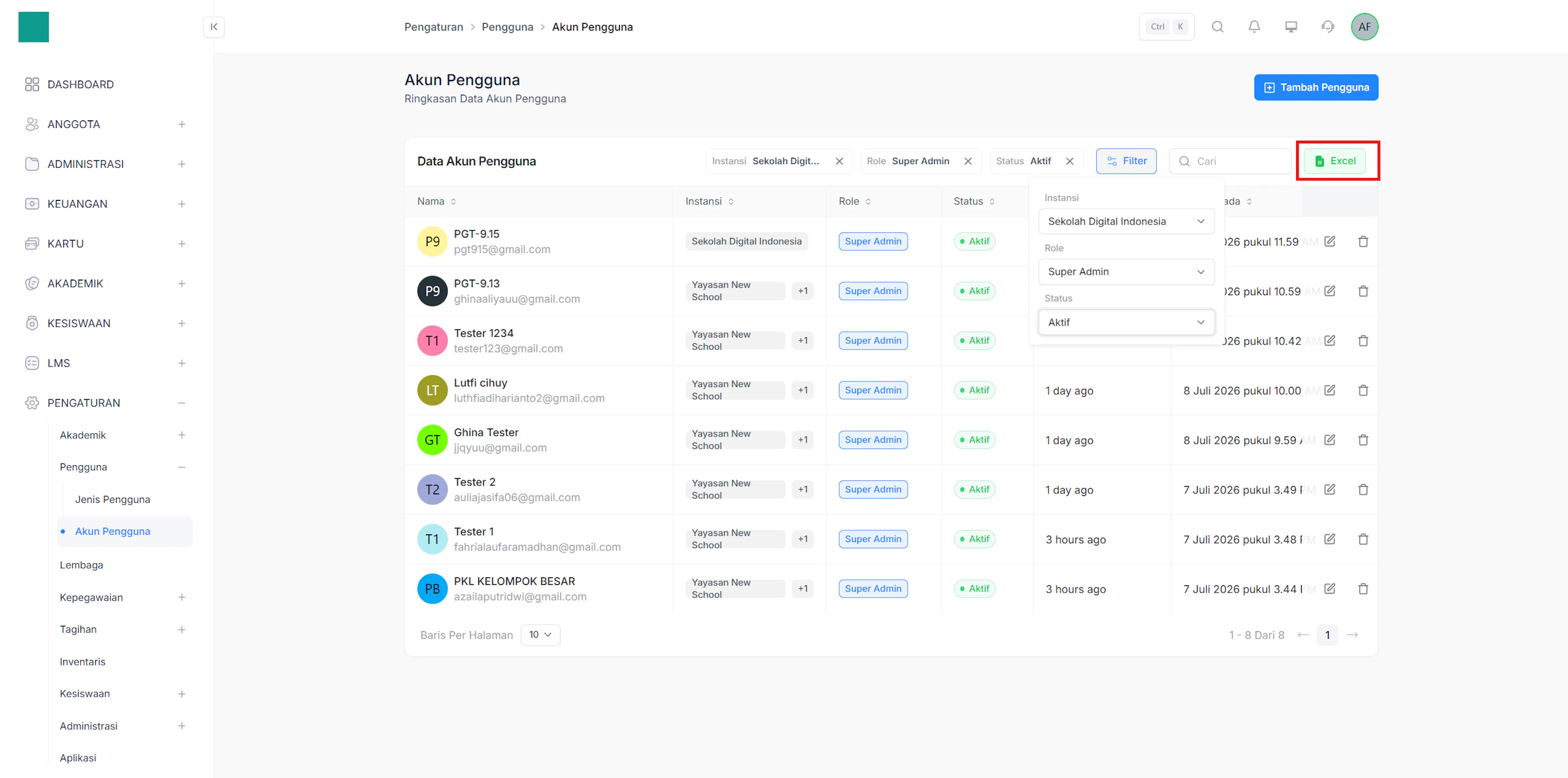1568x778 pixels.
Task: Remove the Role Super Admin filter chip
Action: point(968,161)
